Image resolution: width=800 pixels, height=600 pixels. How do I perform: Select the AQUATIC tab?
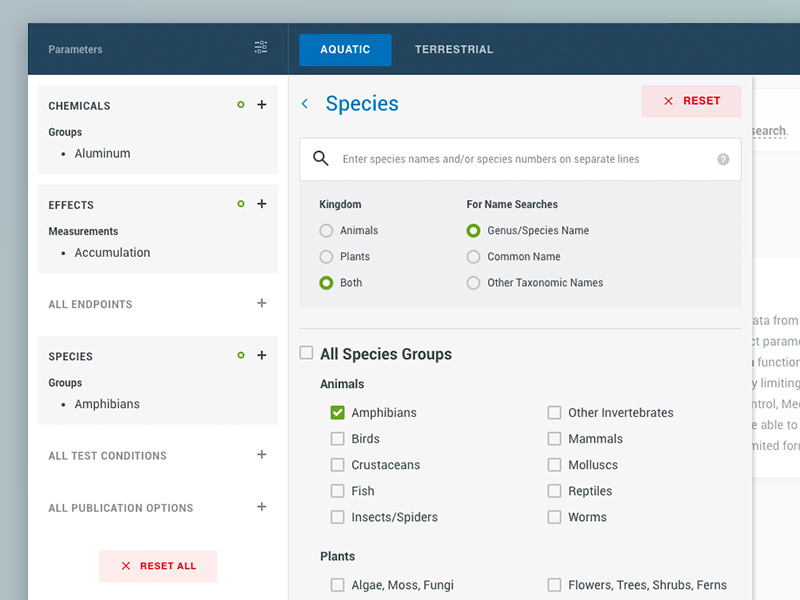344,48
